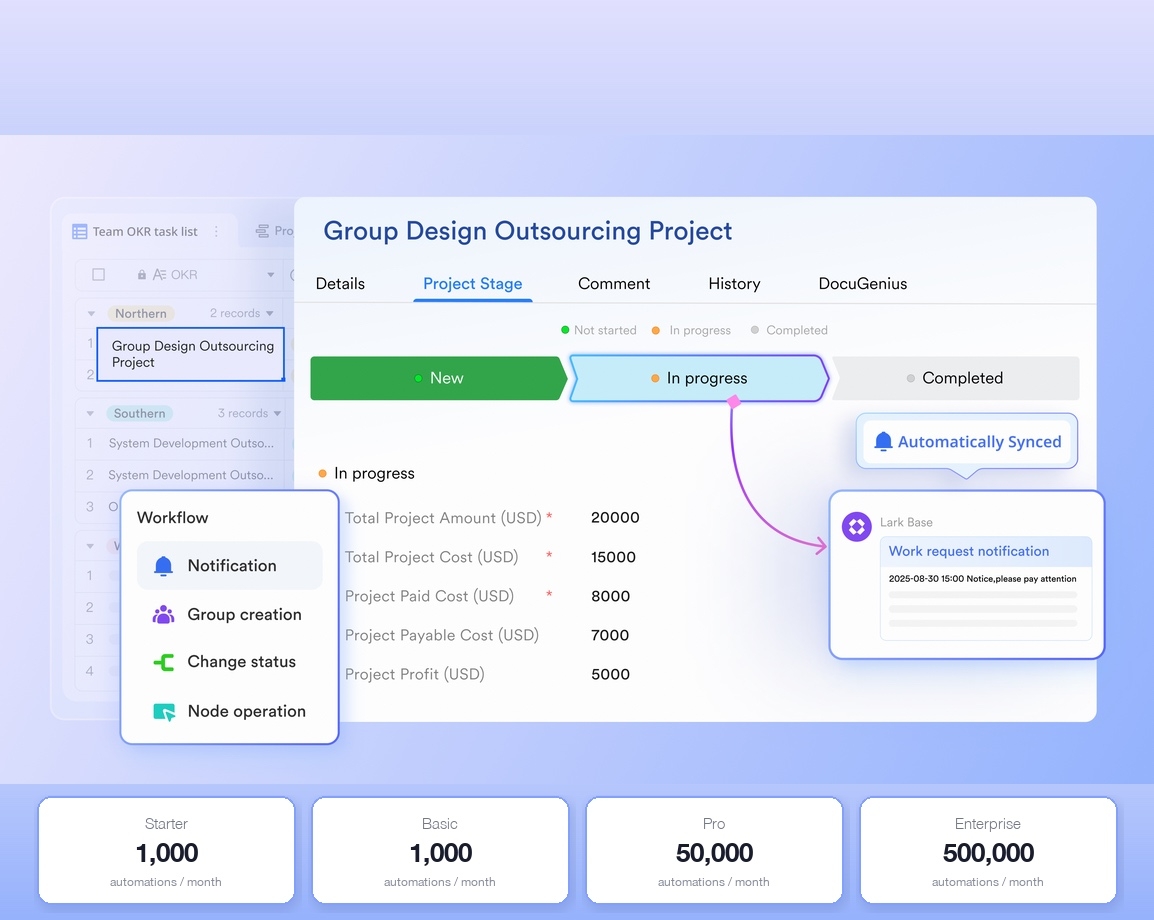The height and width of the screenshot is (920, 1154).
Task: Open the OKR column dropdown arrow
Action: coord(271,275)
